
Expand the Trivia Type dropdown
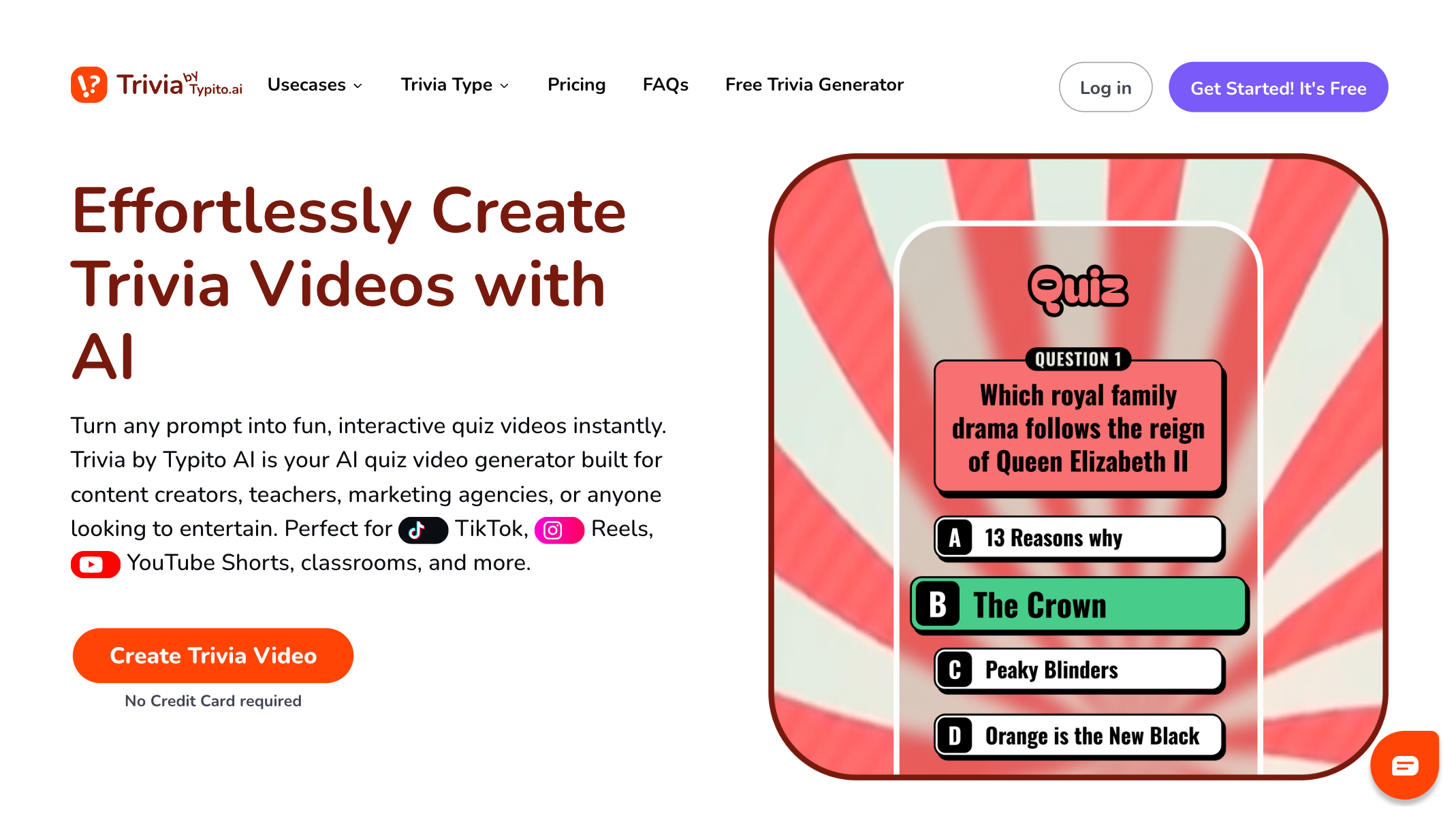[x=455, y=85]
